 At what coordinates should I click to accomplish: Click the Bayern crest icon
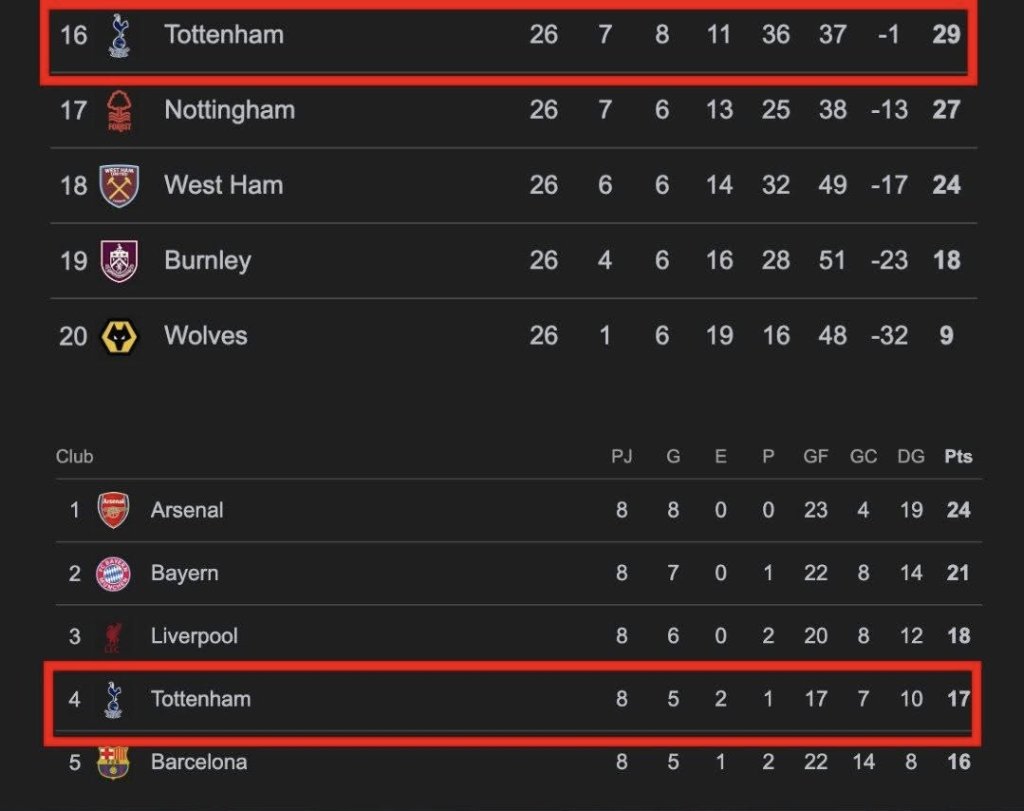[113, 573]
